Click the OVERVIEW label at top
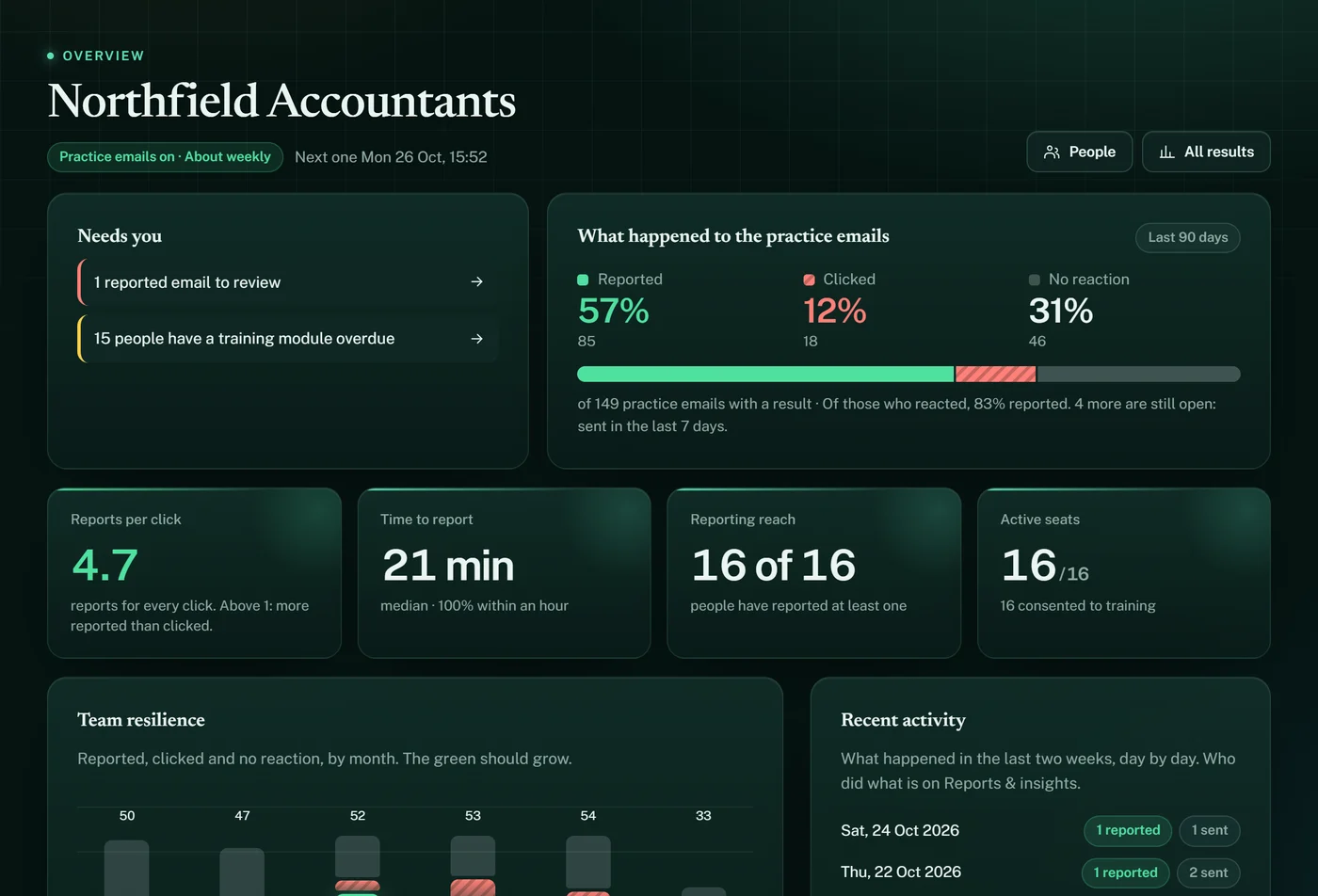This screenshot has width=1318, height=896. (104, 56)
